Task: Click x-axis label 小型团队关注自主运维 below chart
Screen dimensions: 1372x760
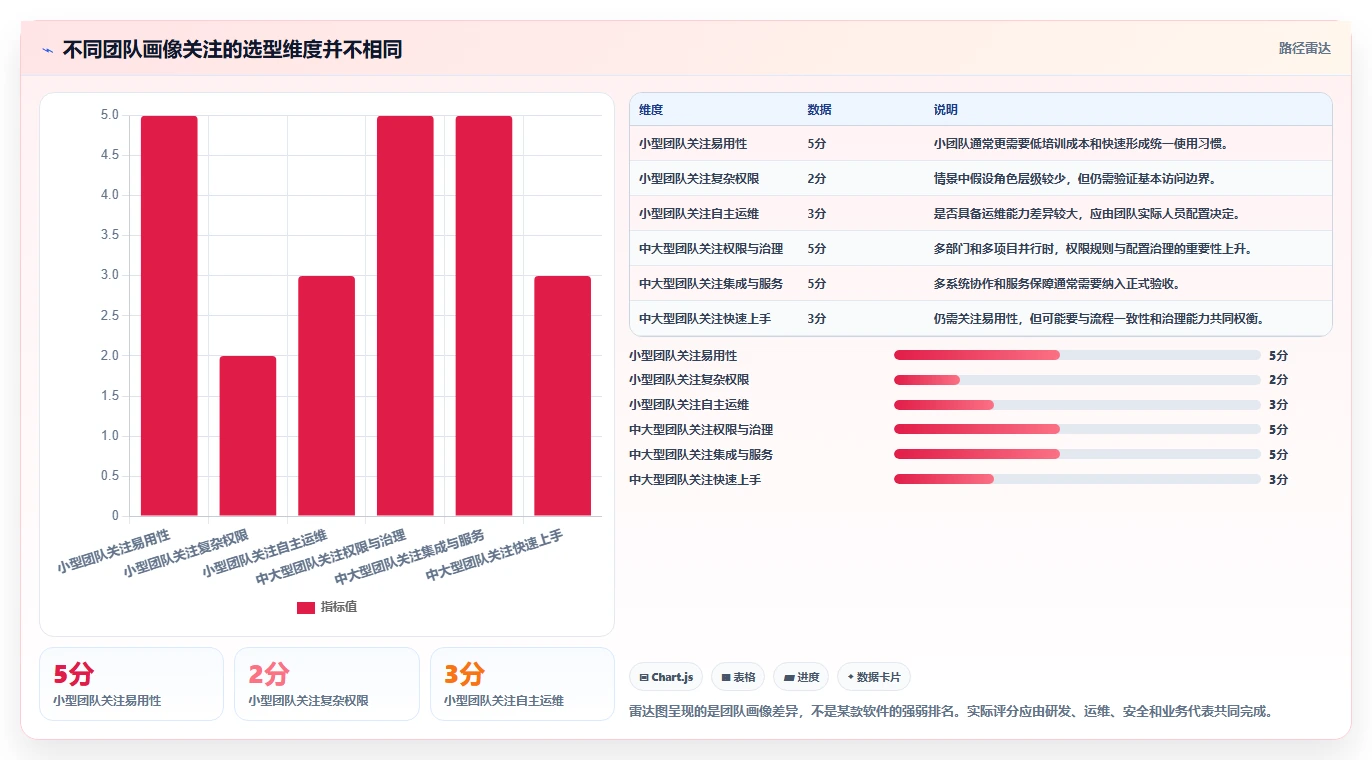Action: point(265,553)
